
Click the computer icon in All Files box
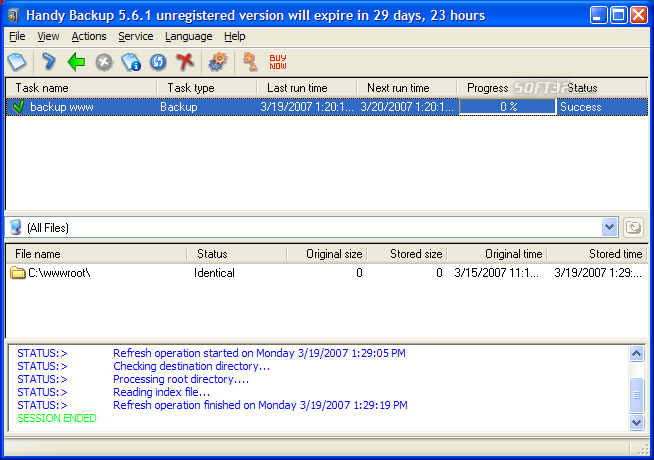[16, 227]
